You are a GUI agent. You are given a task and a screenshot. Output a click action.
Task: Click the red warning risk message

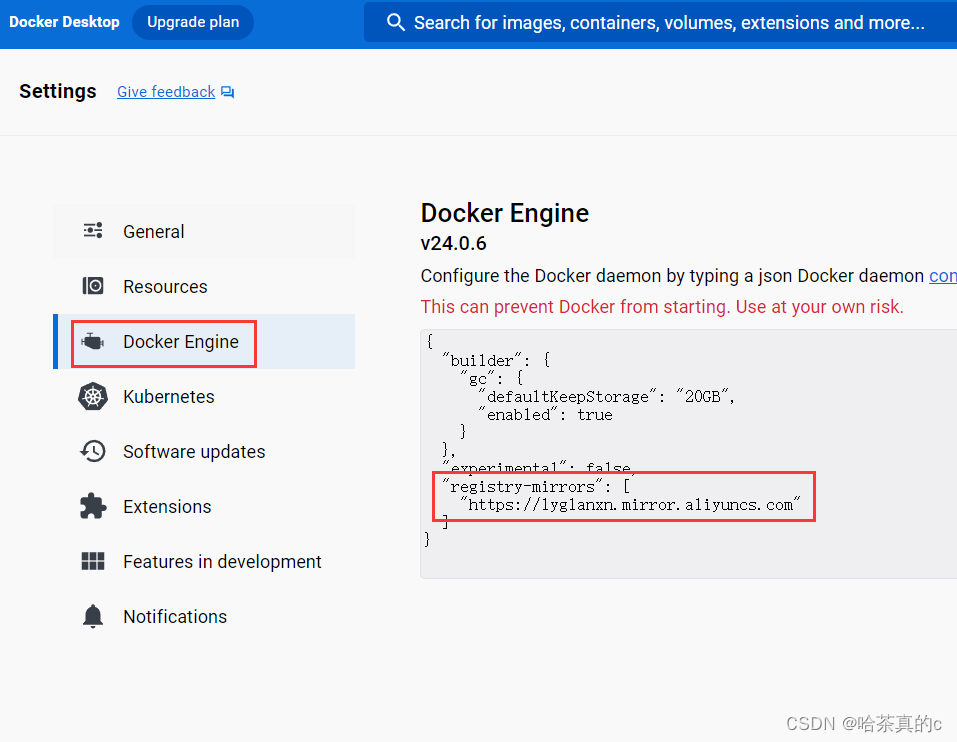tap(662, 306)
